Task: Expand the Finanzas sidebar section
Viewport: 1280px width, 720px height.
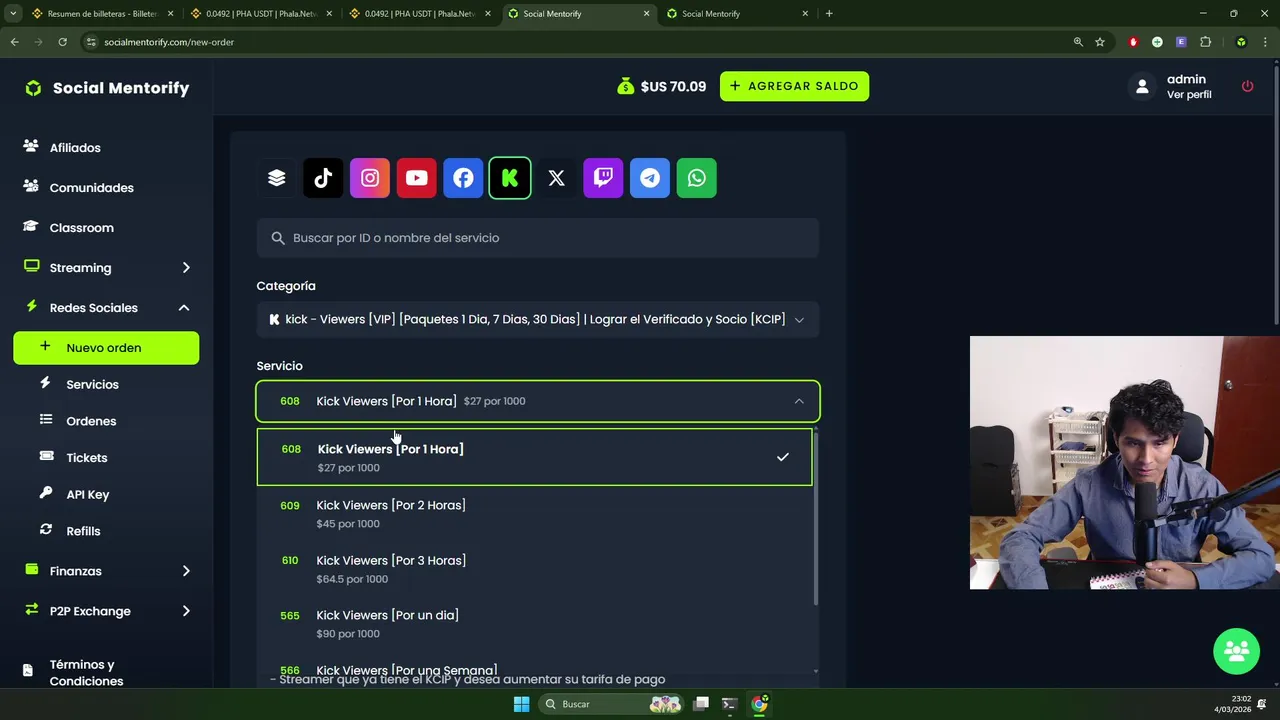Action: (106, 571)
